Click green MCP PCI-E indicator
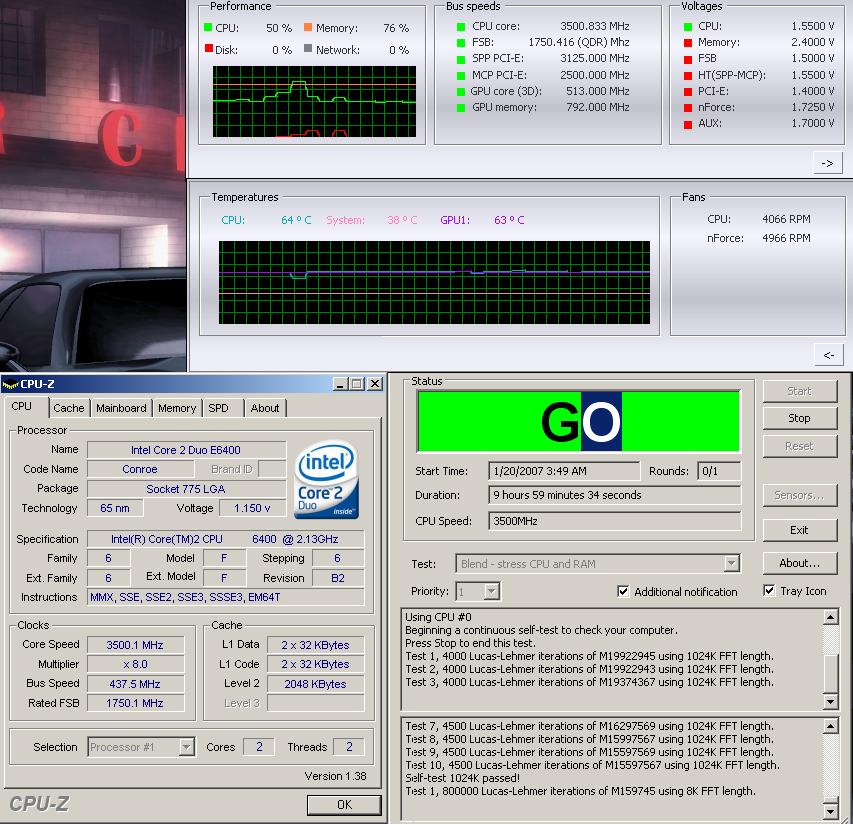853x825 pixels. pos(461,76)
